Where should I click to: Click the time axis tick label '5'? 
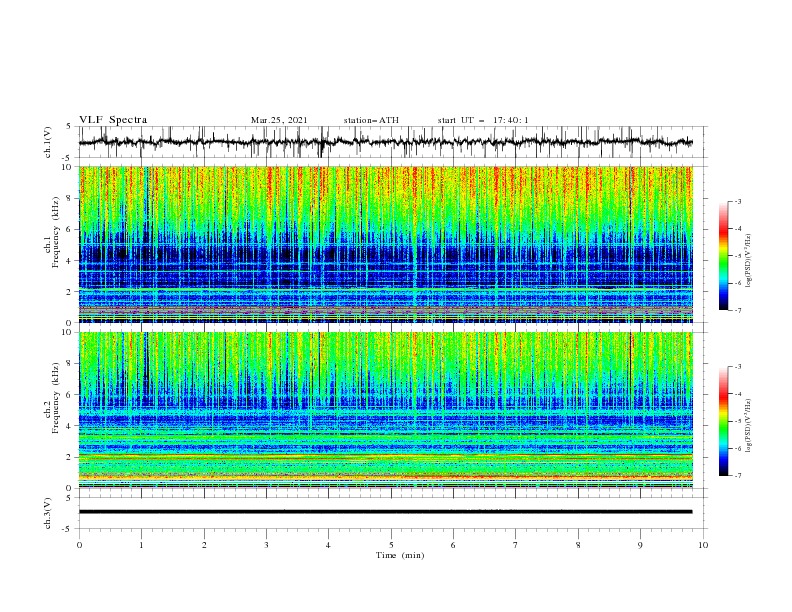pos(391,545)
